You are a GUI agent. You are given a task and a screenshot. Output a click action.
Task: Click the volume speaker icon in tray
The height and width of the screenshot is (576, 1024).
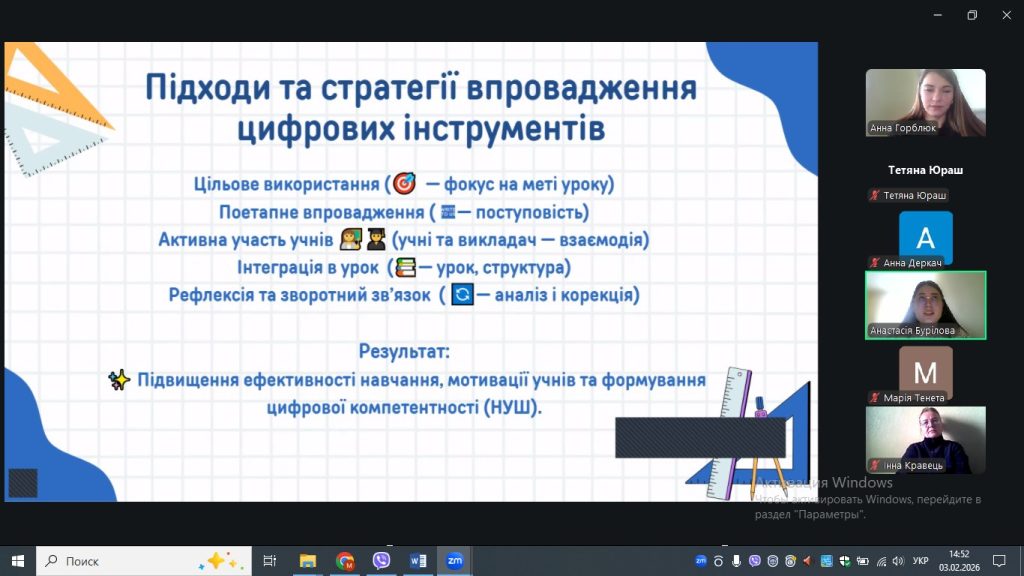896,561
